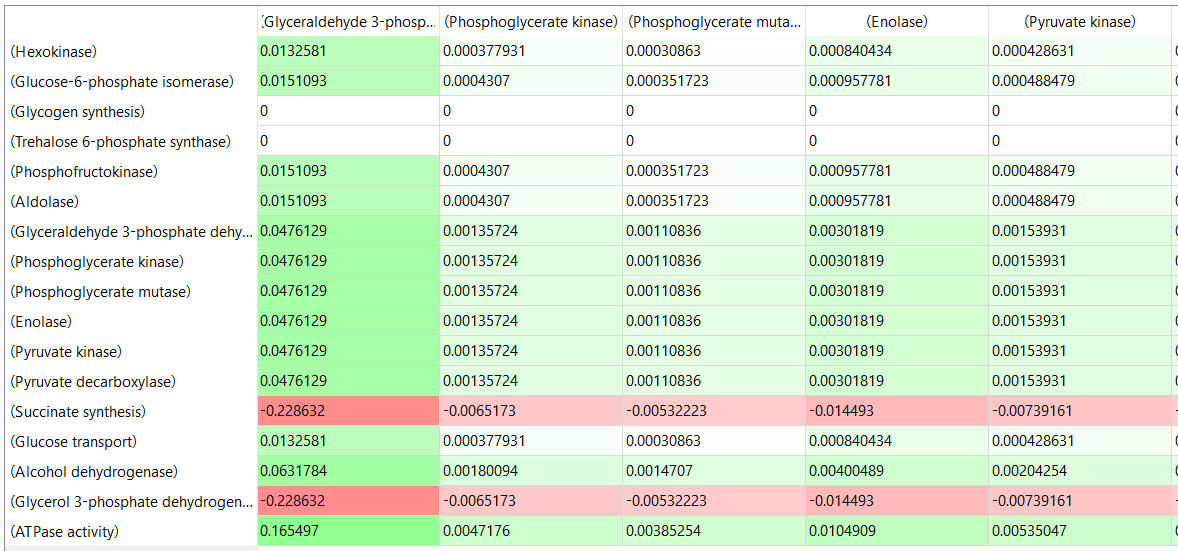Click the Pyruvate kinase column header
The image size is (1178, 551).
pyautogui.click(x=1079, y=21)
